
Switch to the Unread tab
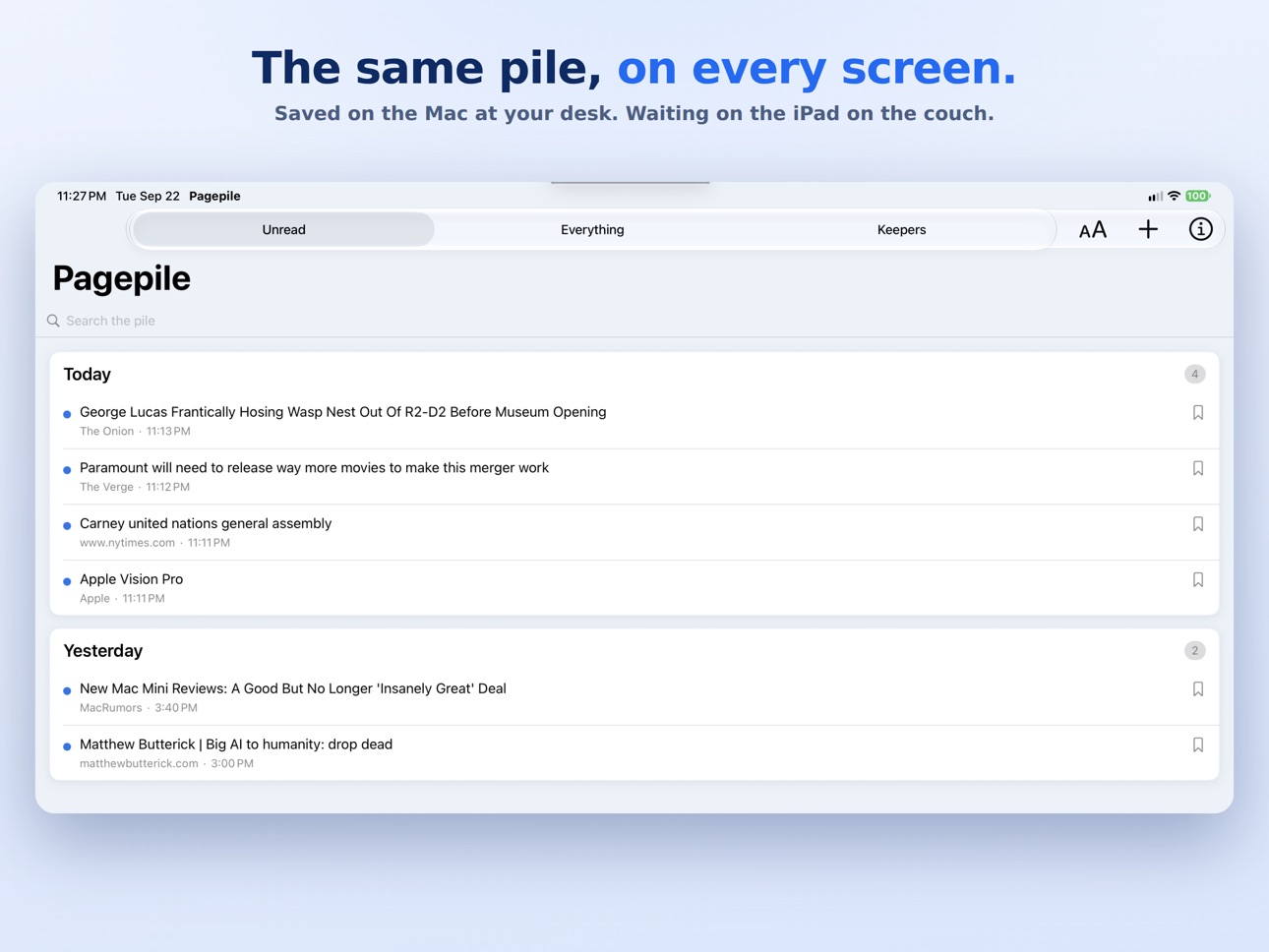point(283,230)
